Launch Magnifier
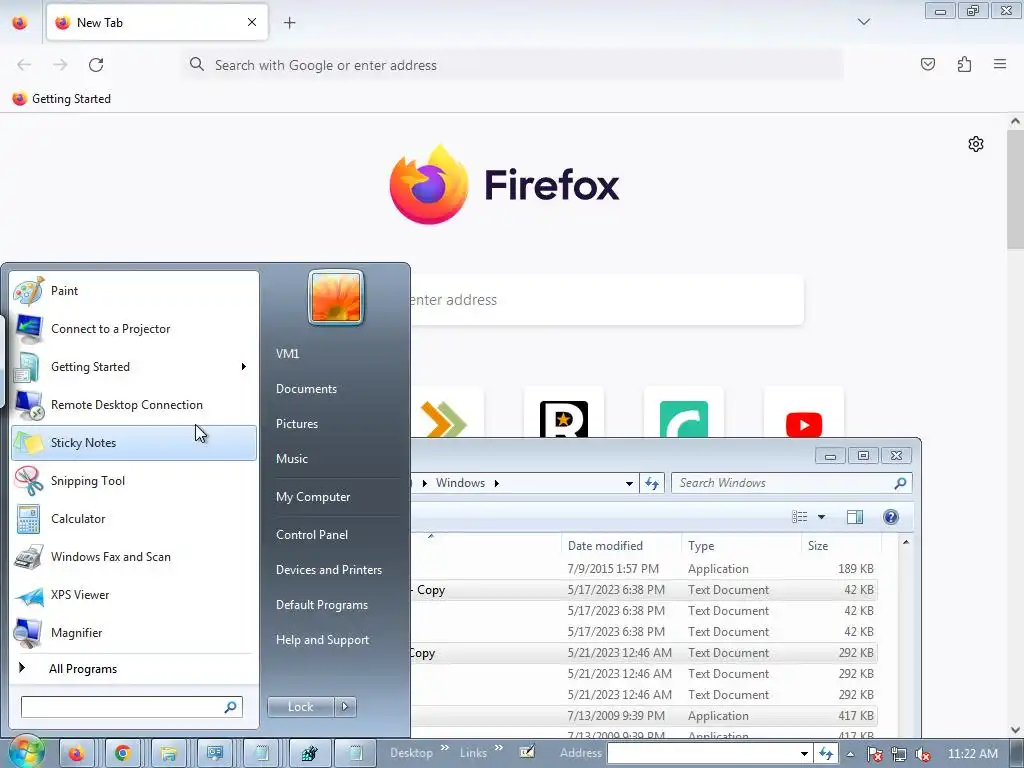The height and width of the screenshot is (768, 1024). point(134,632)
